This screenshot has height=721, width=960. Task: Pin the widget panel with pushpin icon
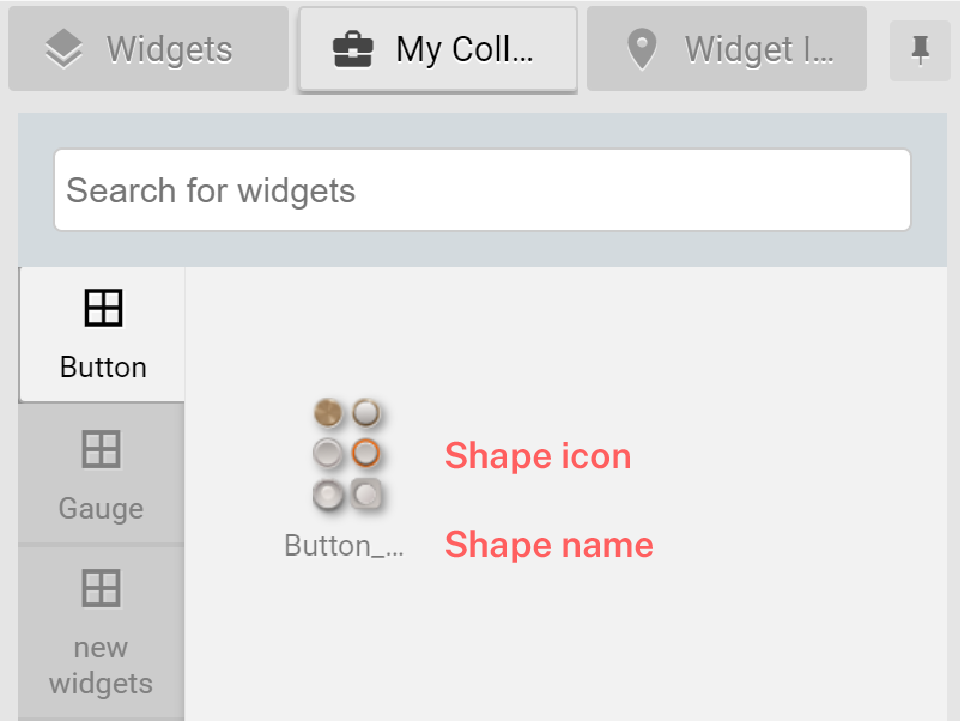coord(920,50)
